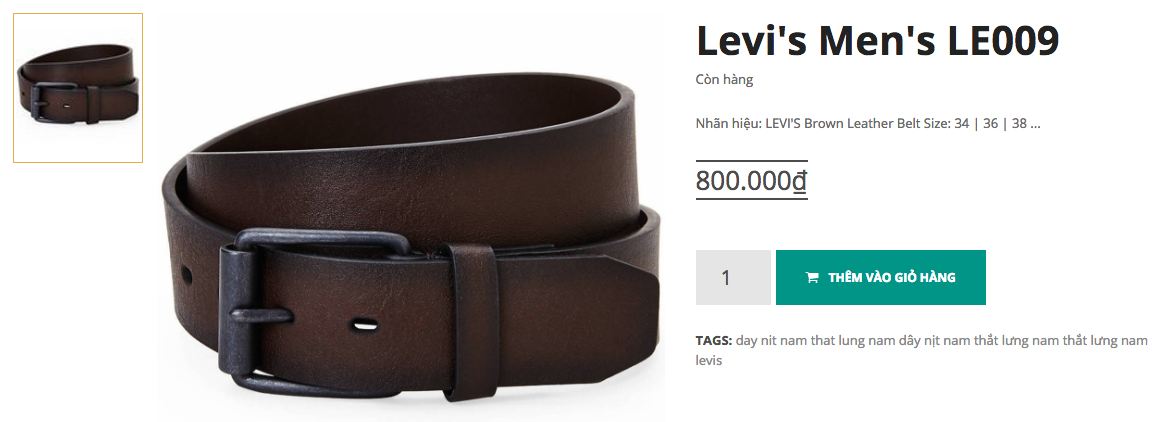Click the word "levis" in the tags
The height and width of the screenshot is (422, 1159).
[x=709, y=361]
